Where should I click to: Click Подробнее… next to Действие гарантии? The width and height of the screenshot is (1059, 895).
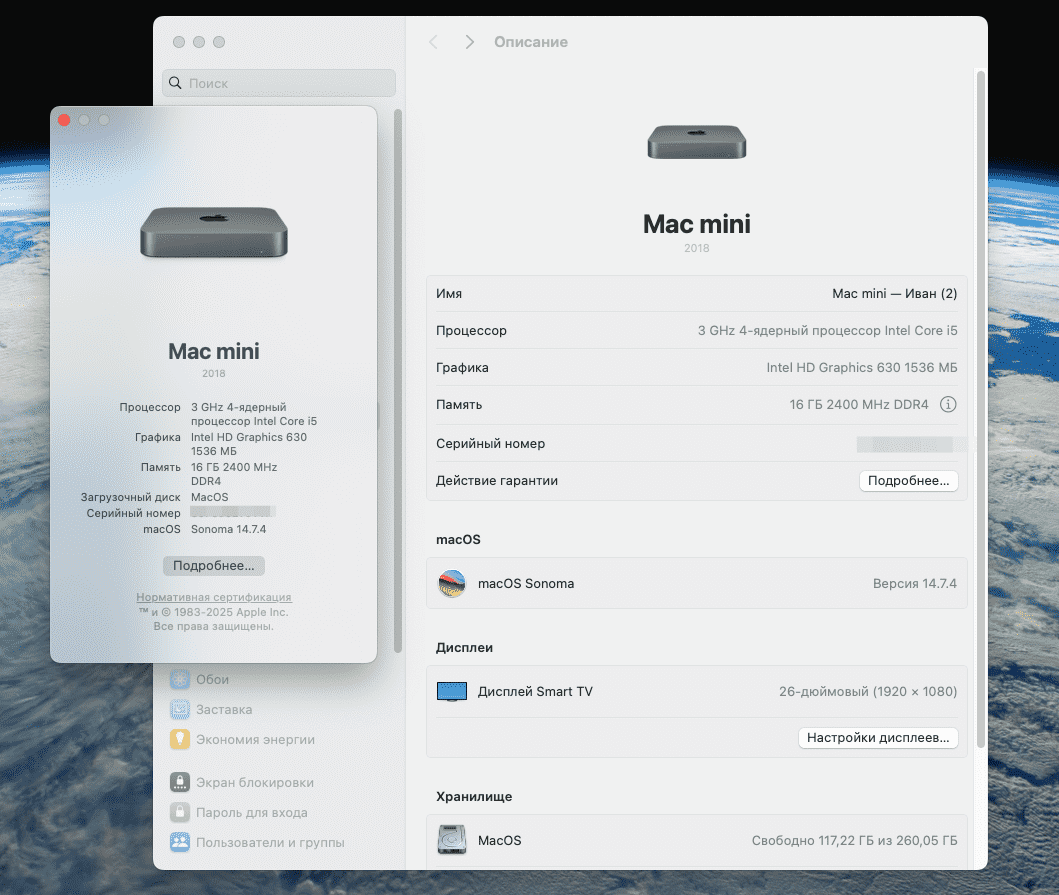pyautogui.click(x=908, y=481)
